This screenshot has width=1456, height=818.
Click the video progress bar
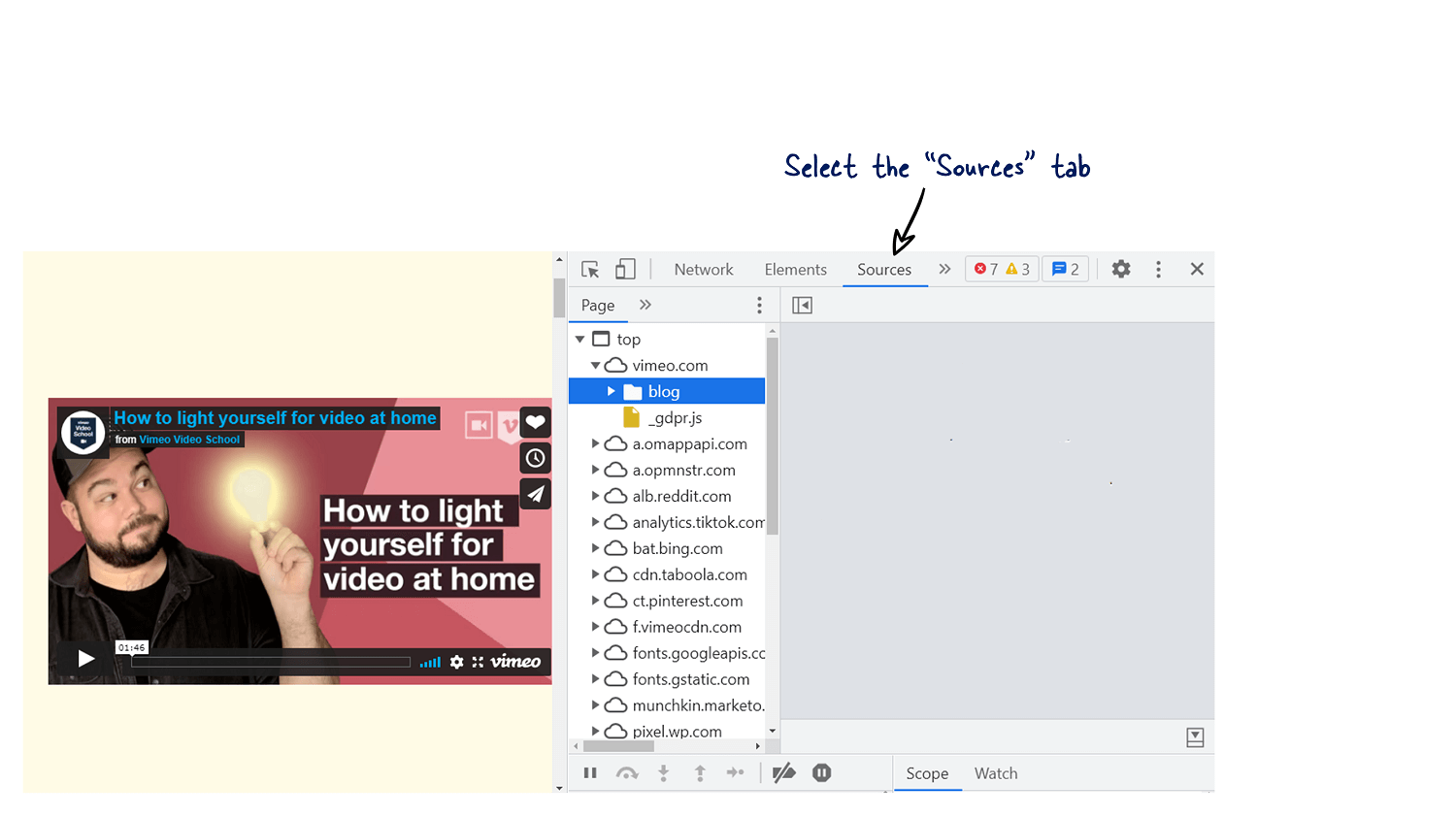[271, 662]
